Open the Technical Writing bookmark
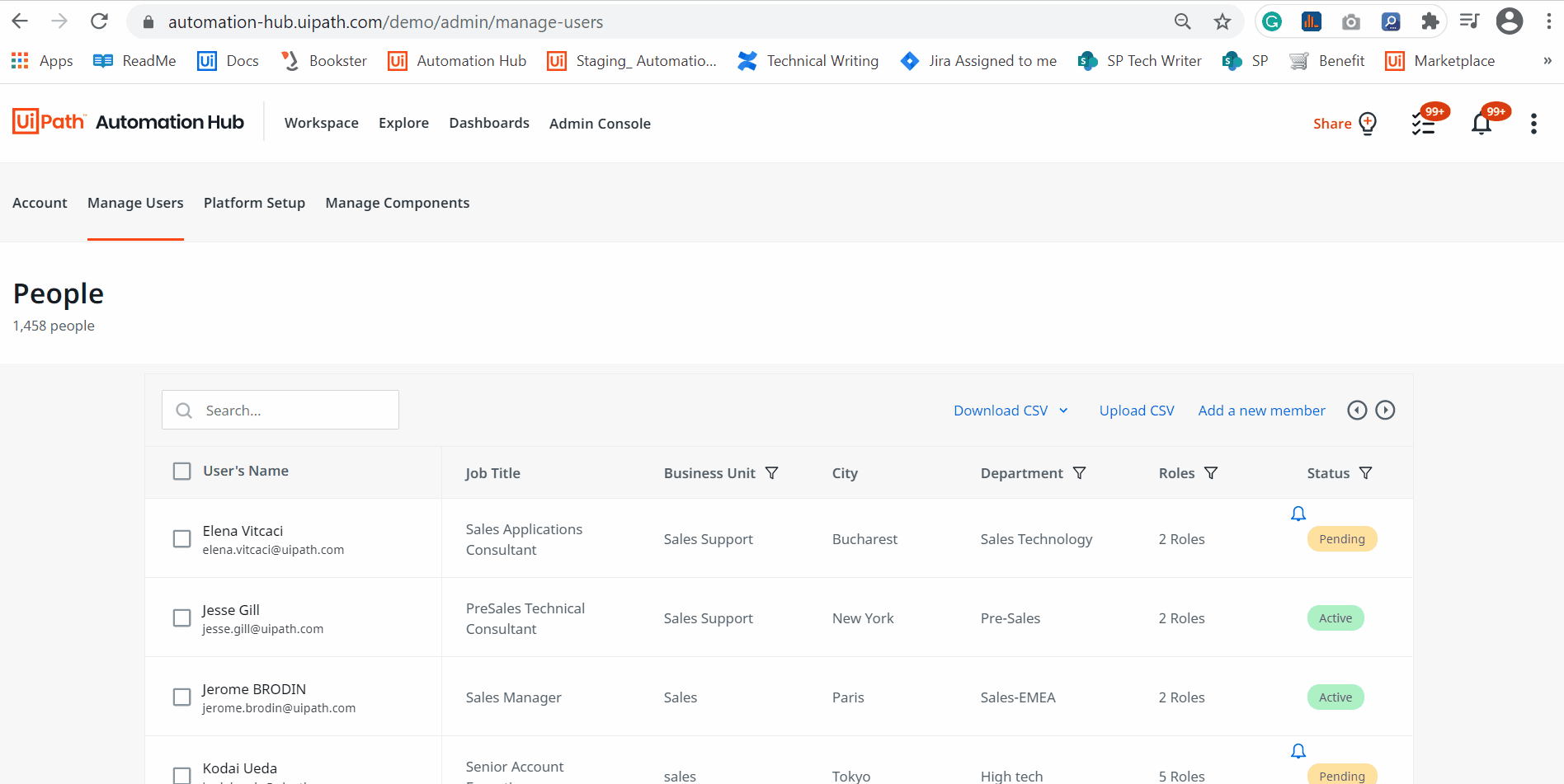This screenshot has height=784, width=1564. [x=808, y=61]
